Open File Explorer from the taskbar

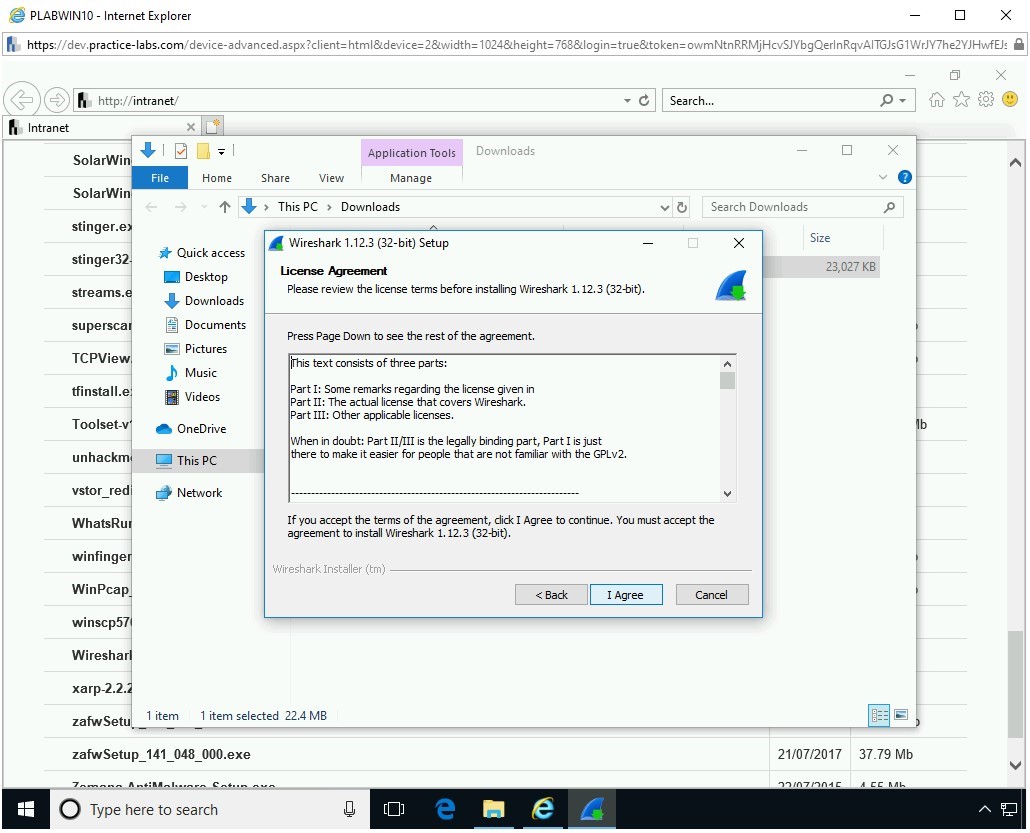pos(494,809)
